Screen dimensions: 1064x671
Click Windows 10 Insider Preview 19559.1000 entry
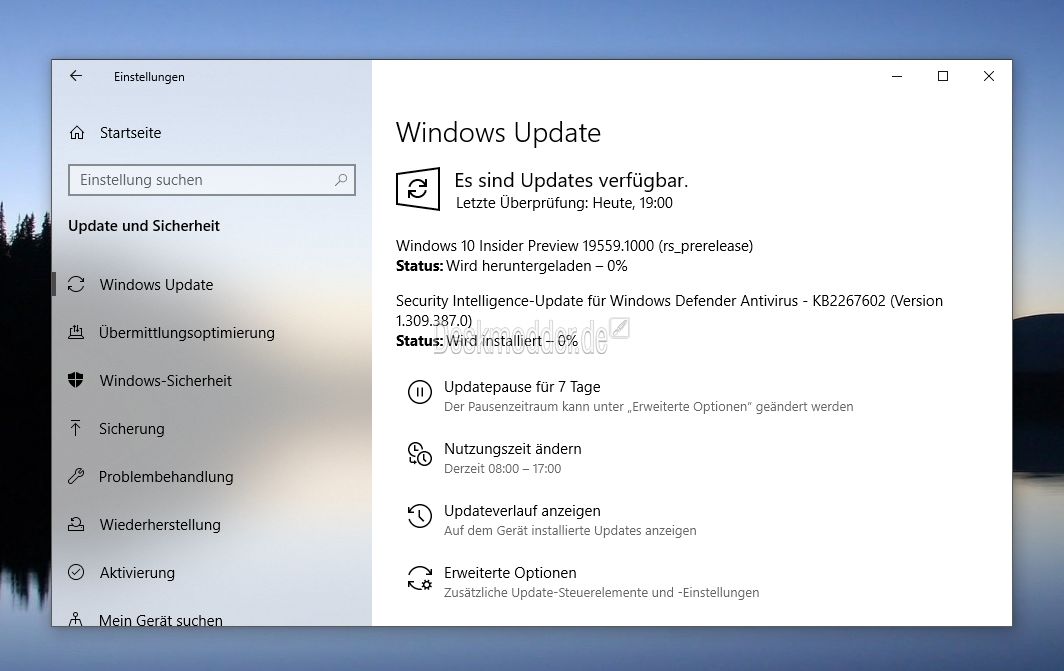[x=574, y=246]
